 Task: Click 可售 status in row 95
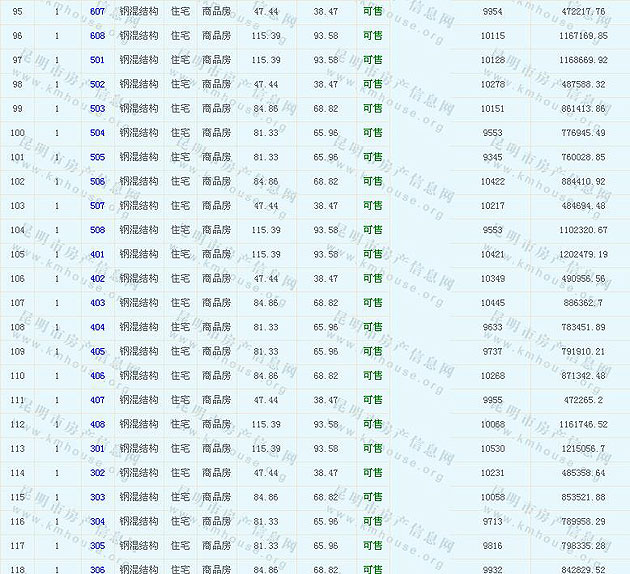(372, 11)
